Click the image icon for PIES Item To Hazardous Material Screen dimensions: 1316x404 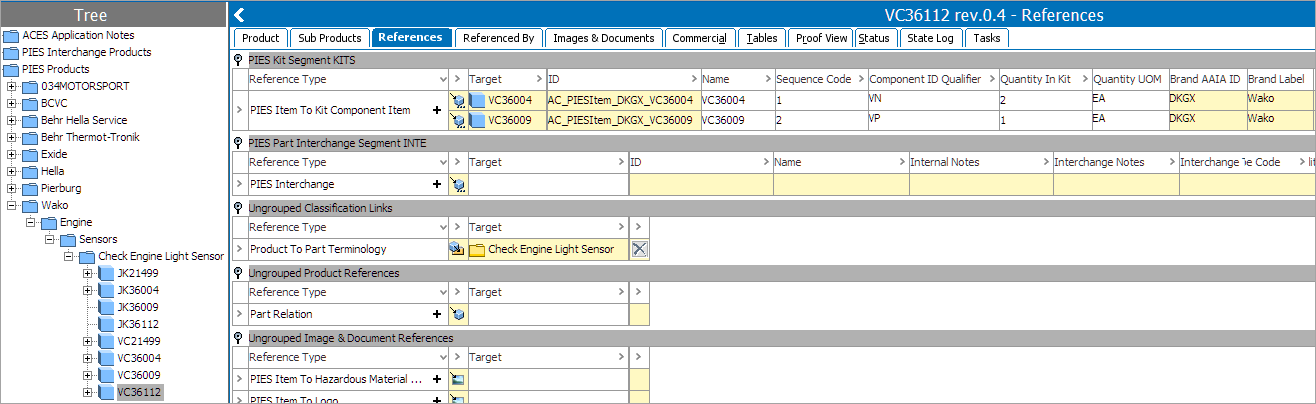(458, 379)
